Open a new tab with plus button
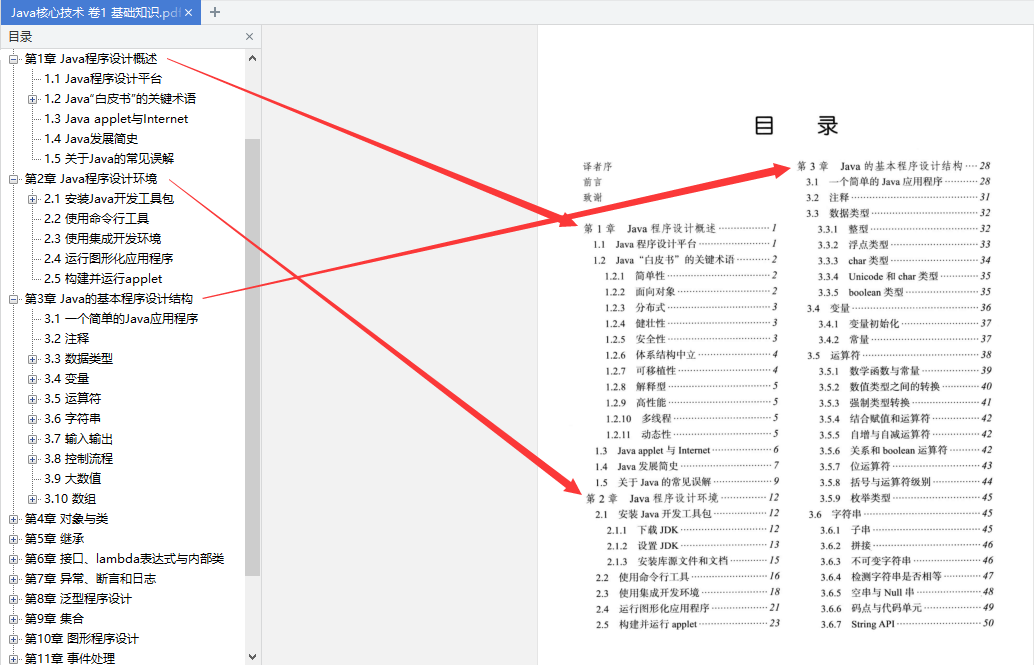Screen dimensions: 1034x665 pos(214,12)
